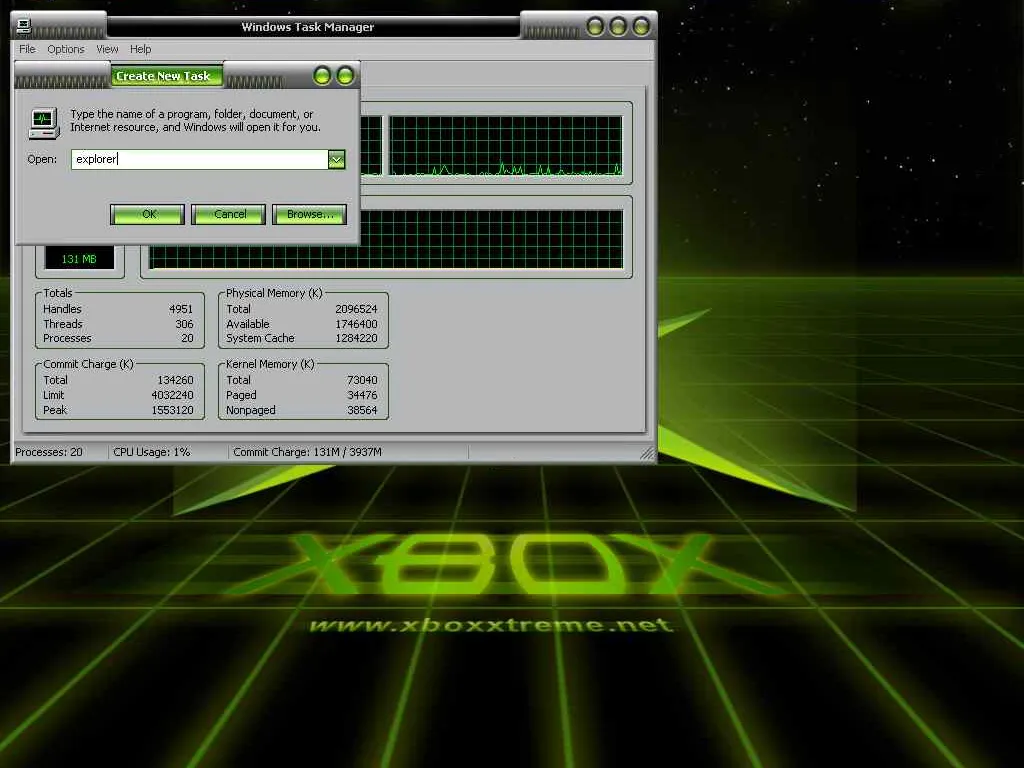
Task: Click the Processes: 20 status bar entry
Action: 49,452
